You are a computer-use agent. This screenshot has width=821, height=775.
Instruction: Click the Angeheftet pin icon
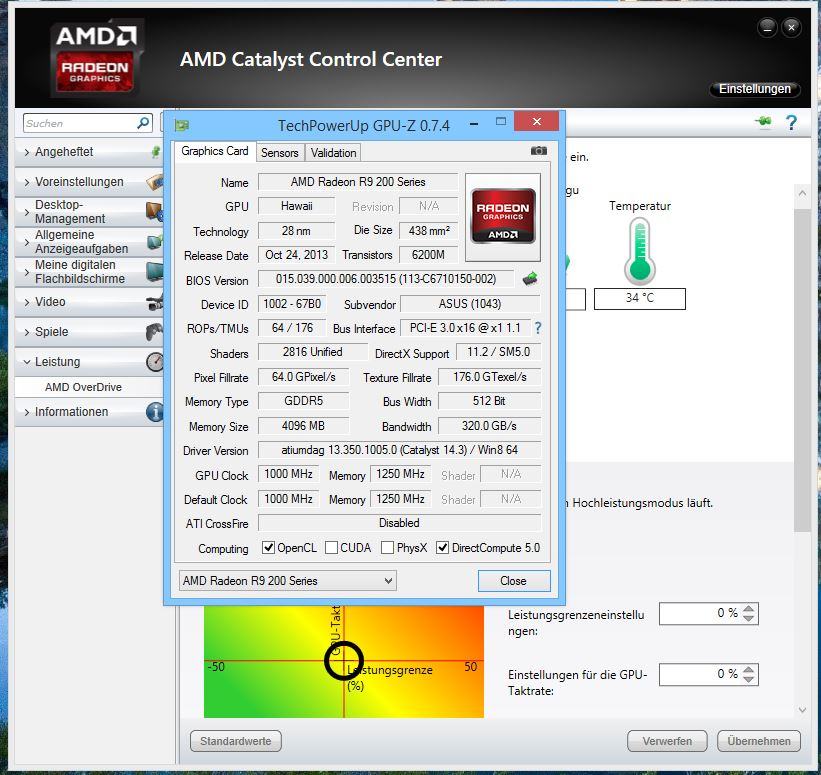coord(156,152)
